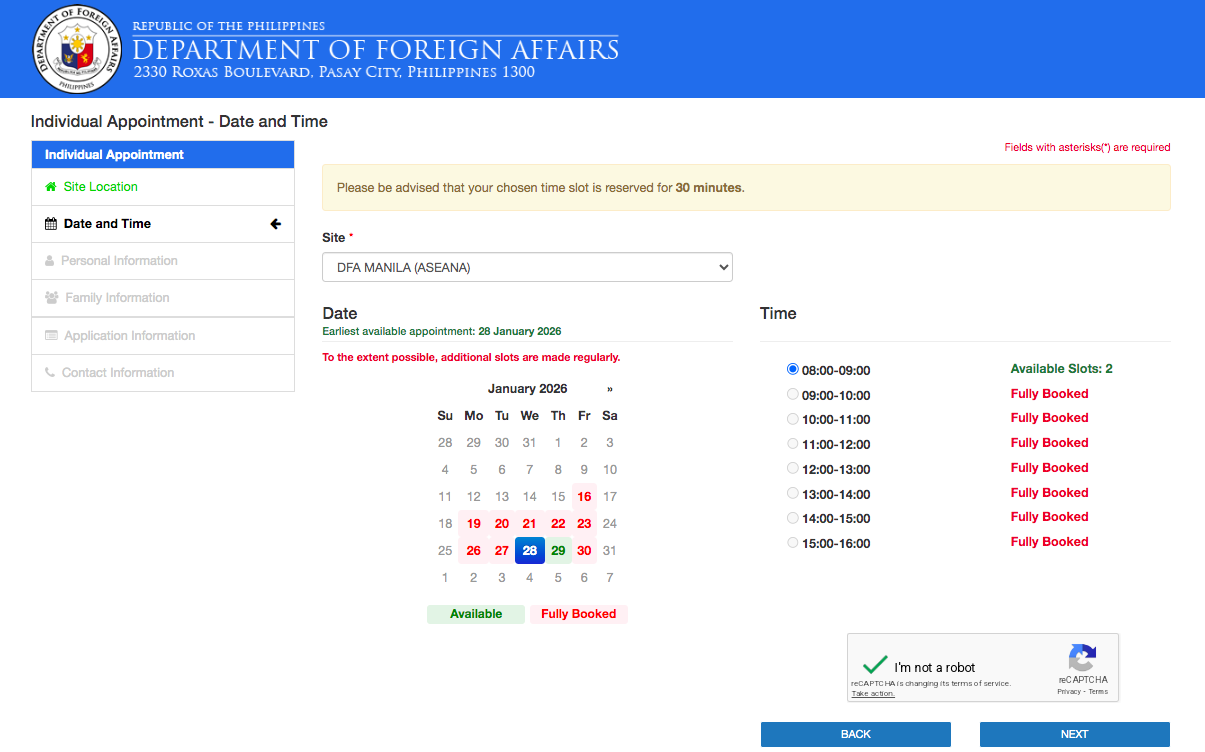
Task: Click the green Available legend swatch
Action: [476, 613]
